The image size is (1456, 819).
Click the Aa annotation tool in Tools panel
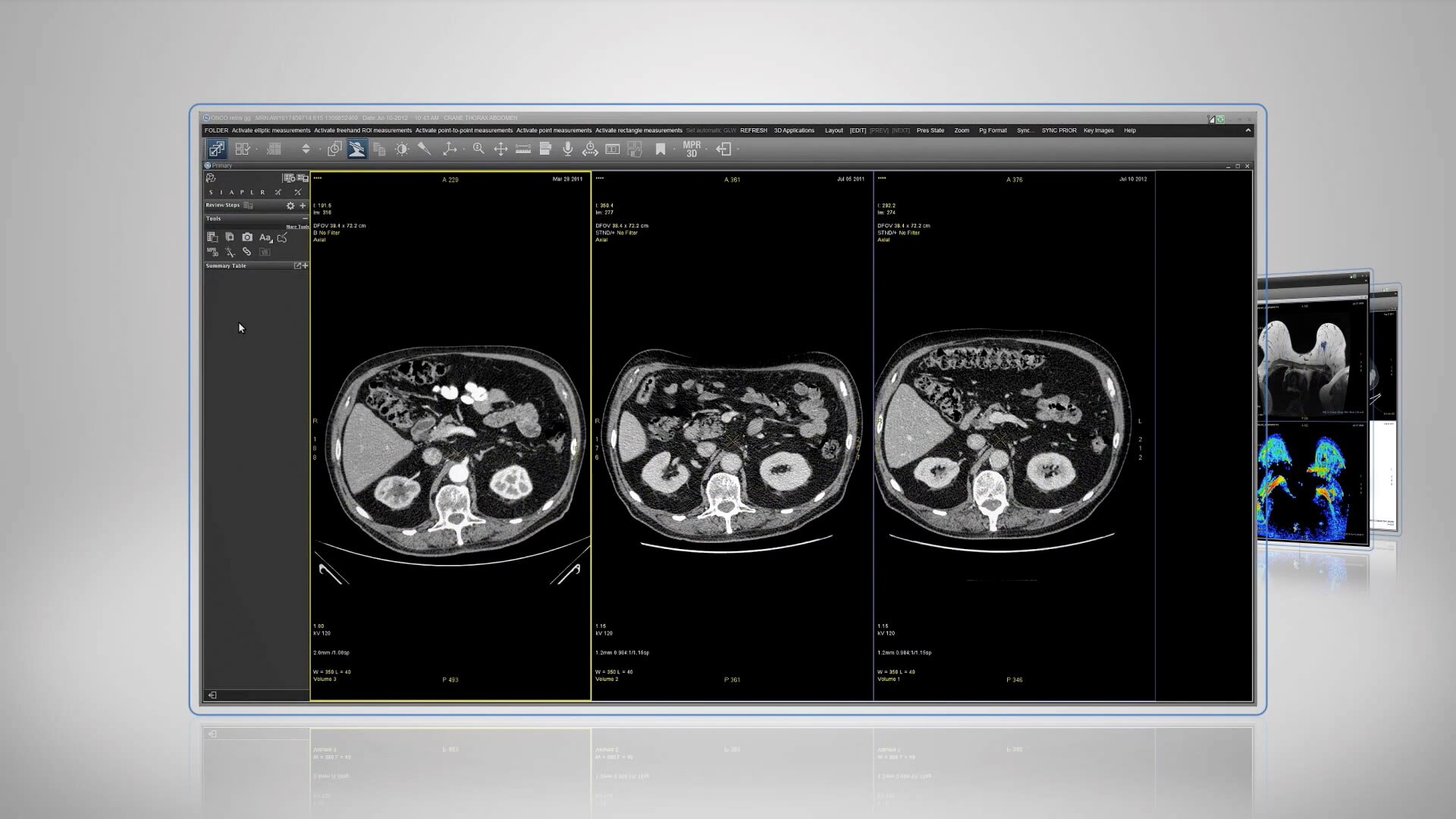point(265,237)
